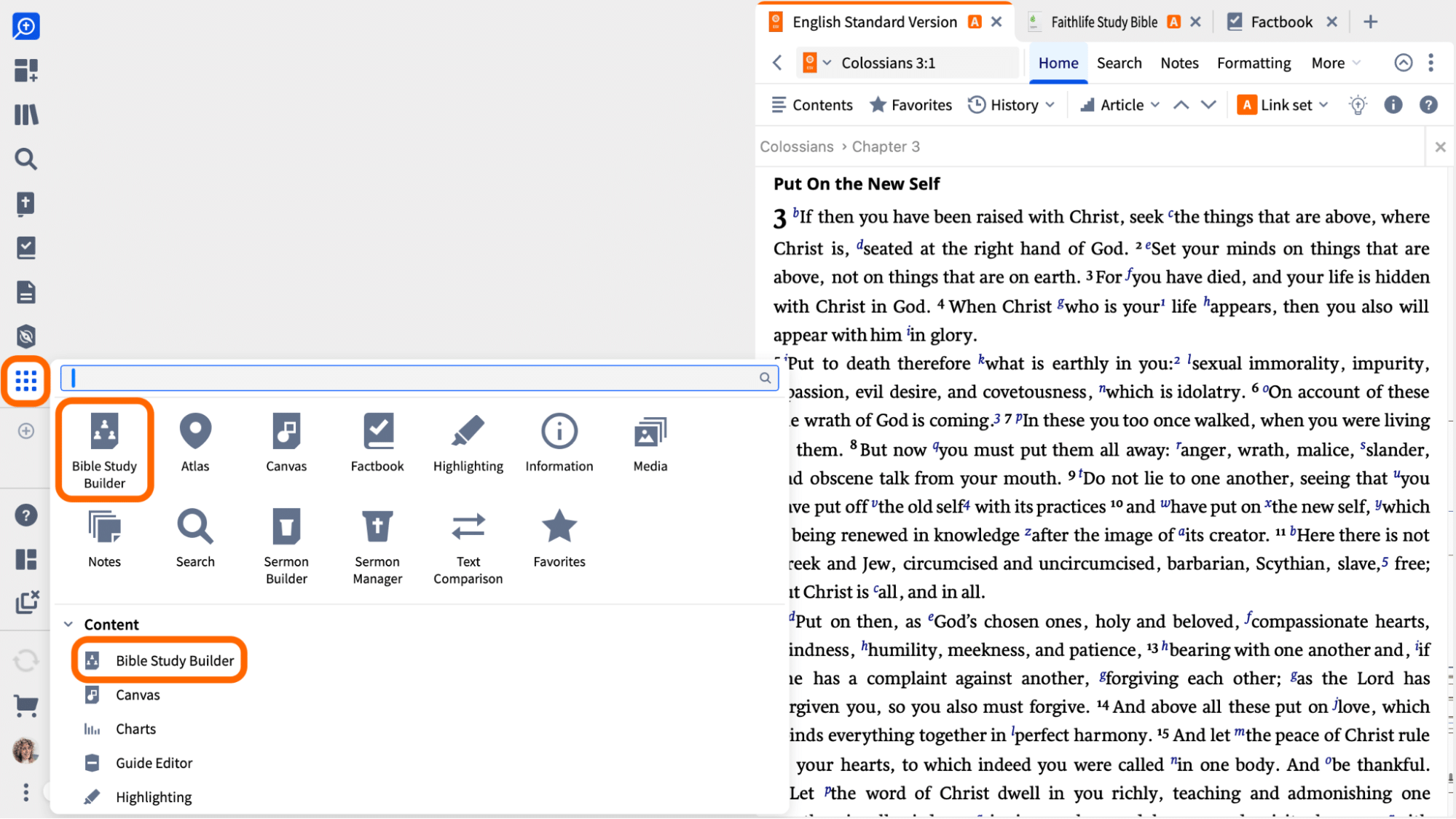Open the Bible icon in left sidebar
1456x819 pixels.
pyautogui.click(x=25, y=204)
